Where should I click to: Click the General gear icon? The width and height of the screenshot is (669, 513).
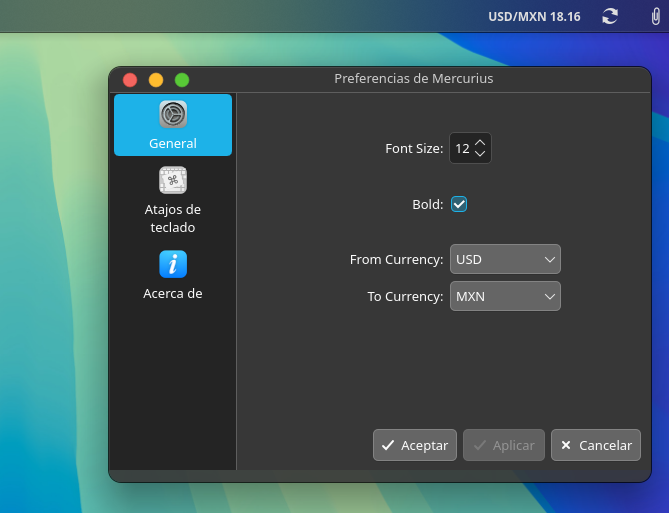173,114
